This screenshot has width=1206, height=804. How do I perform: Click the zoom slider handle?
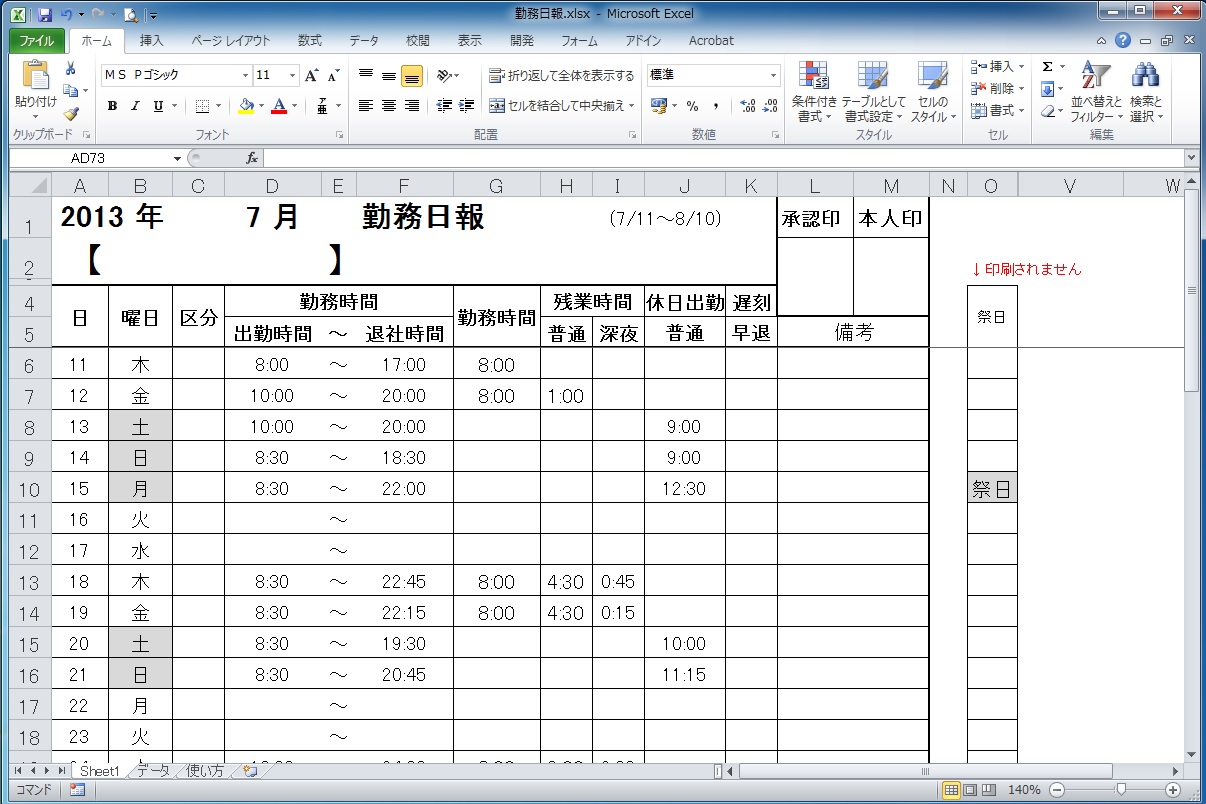(x=1122, y=790)
